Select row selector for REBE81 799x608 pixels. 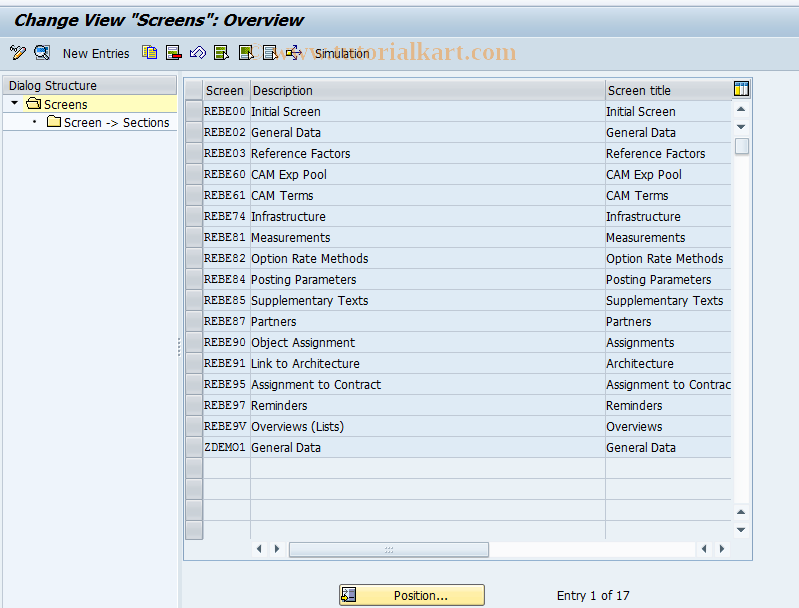click(x=194, y=237)
